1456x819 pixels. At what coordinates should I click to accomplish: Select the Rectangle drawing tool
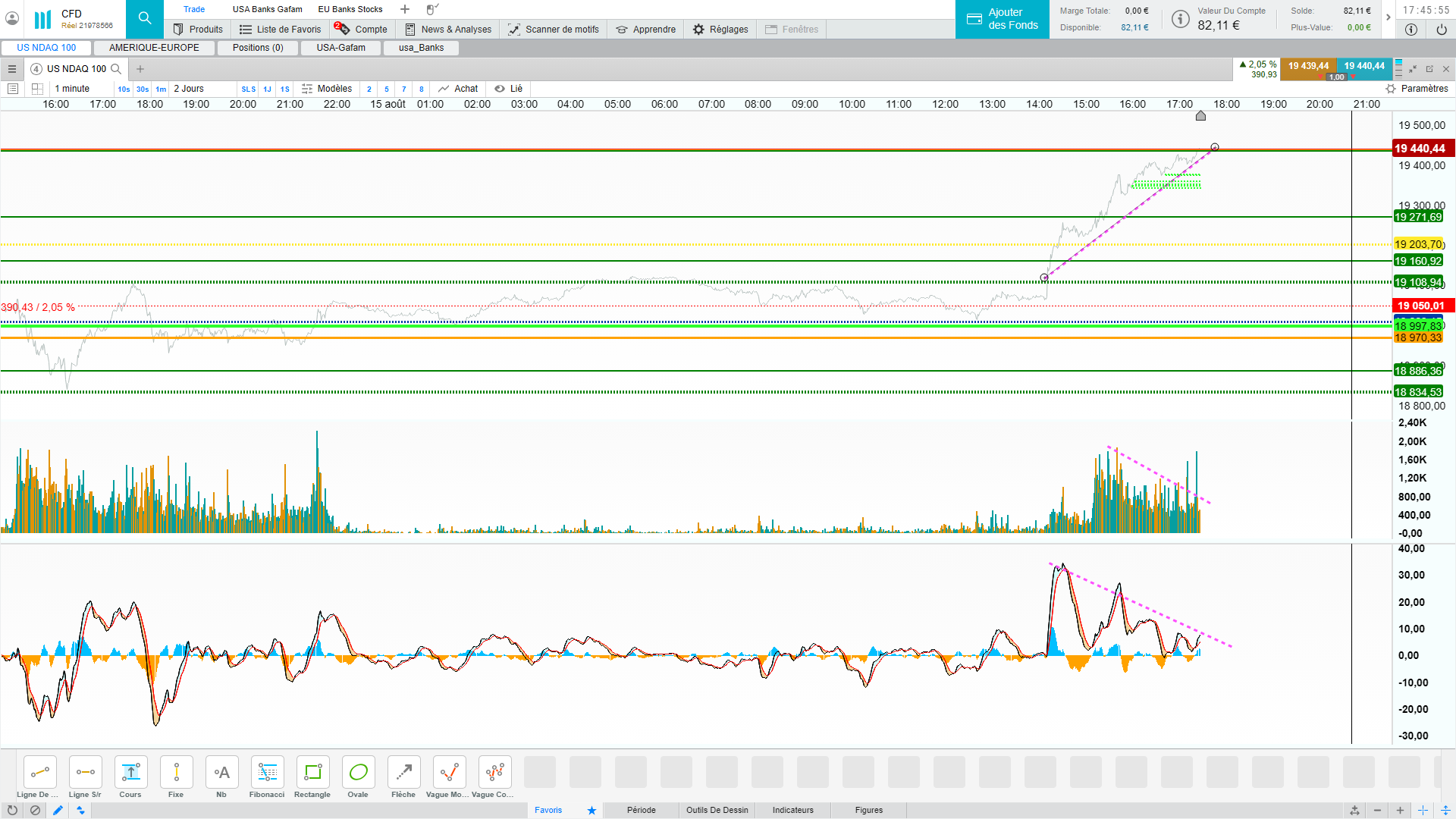point(312,773)
